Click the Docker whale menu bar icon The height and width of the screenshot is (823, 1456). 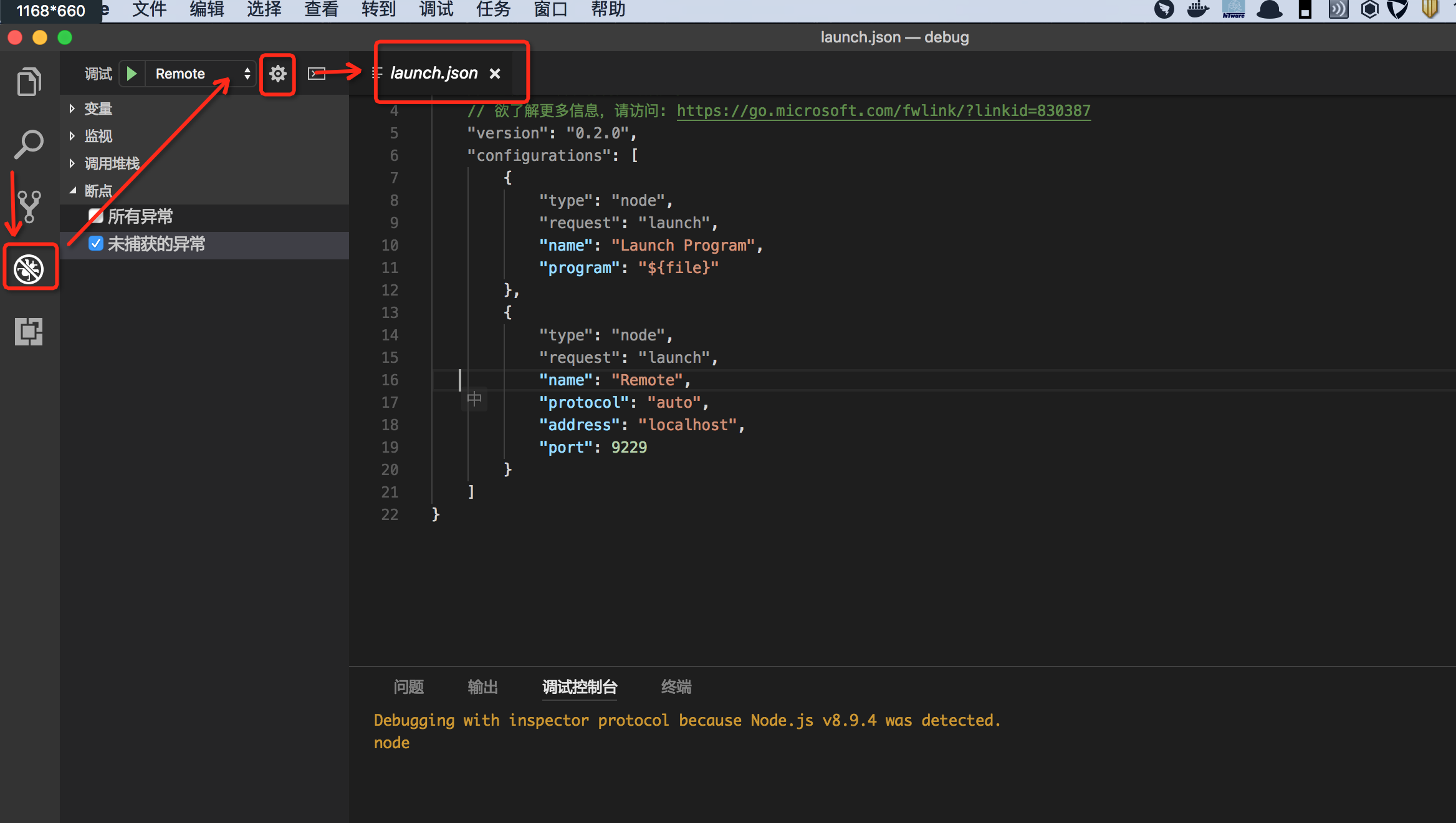click(x=1197, y=10)
